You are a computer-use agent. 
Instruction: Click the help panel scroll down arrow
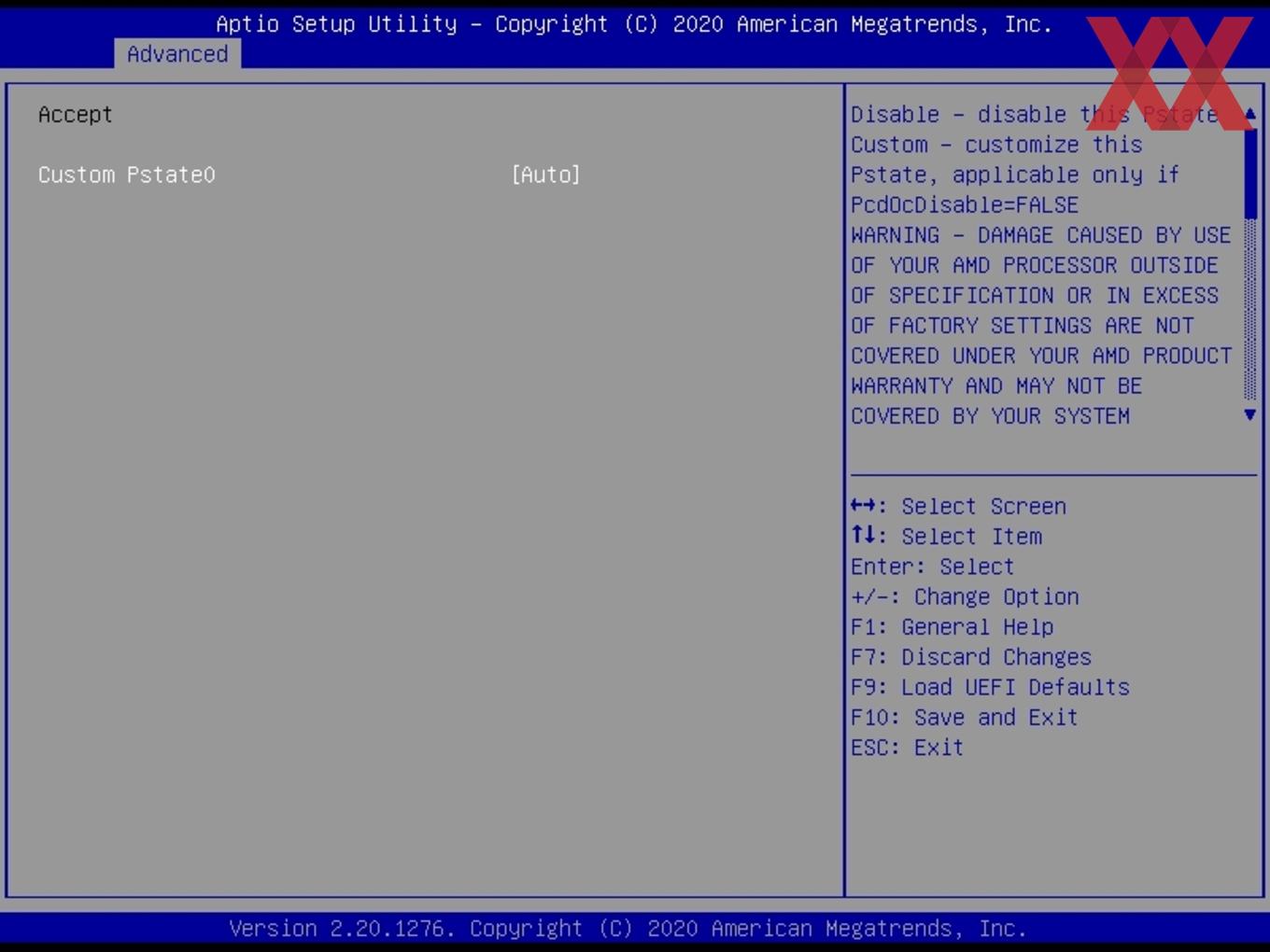pos(1250,414)
